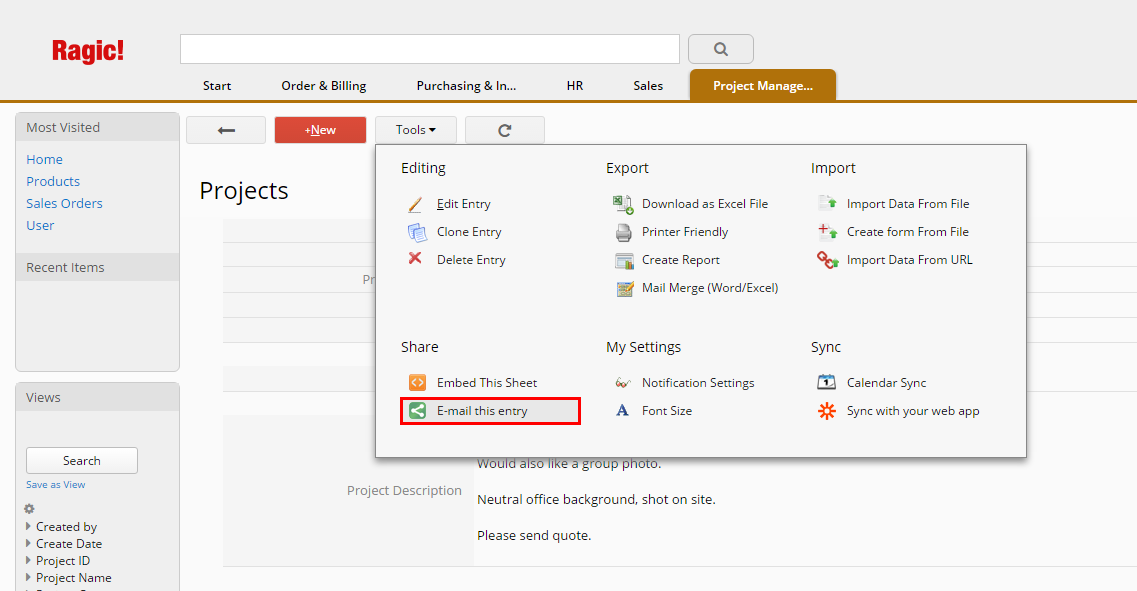
Task: Click the Notification Settings glasses icon
Action: click(623, 383)
